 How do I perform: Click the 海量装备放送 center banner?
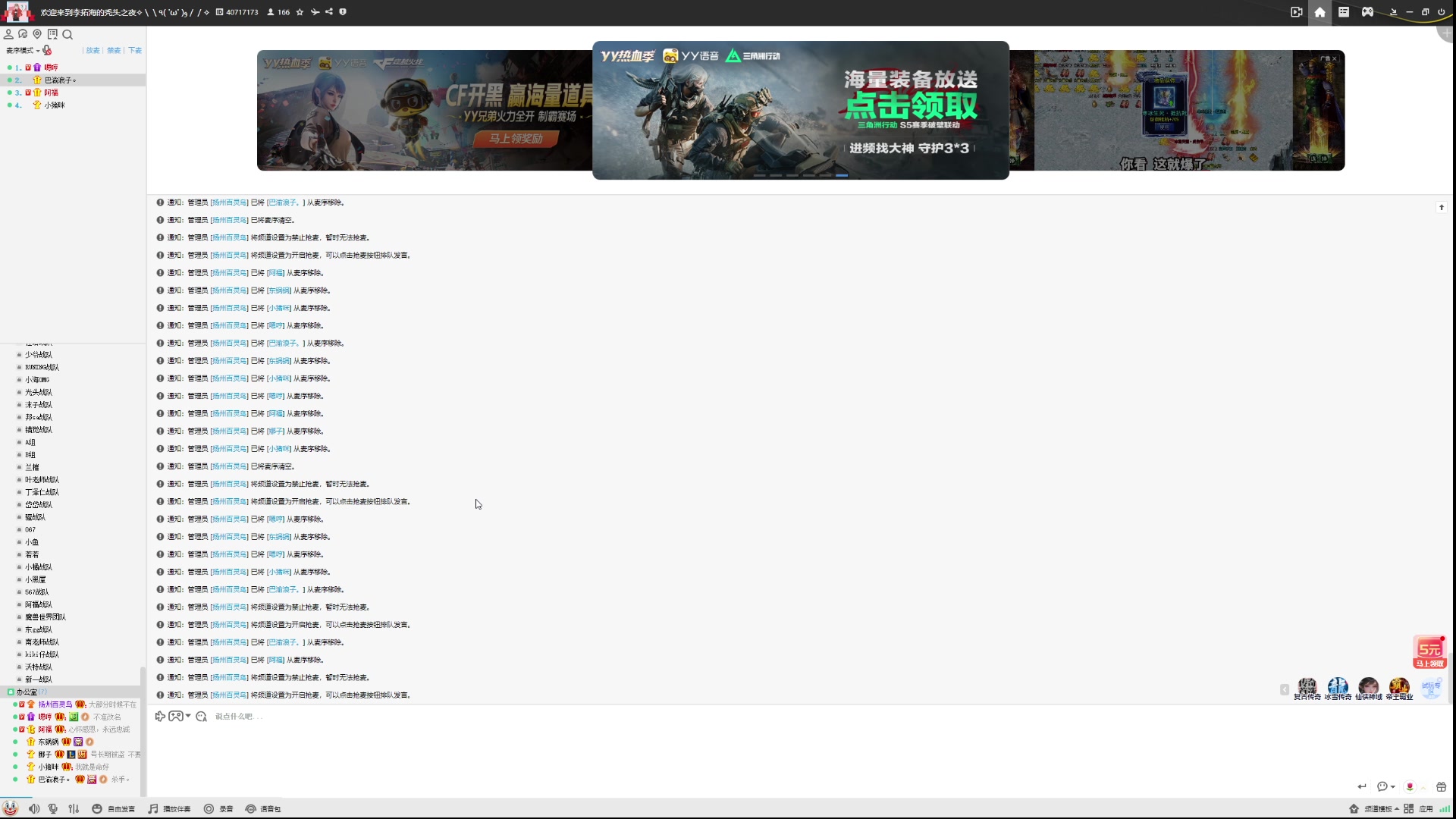coord(801,110)
